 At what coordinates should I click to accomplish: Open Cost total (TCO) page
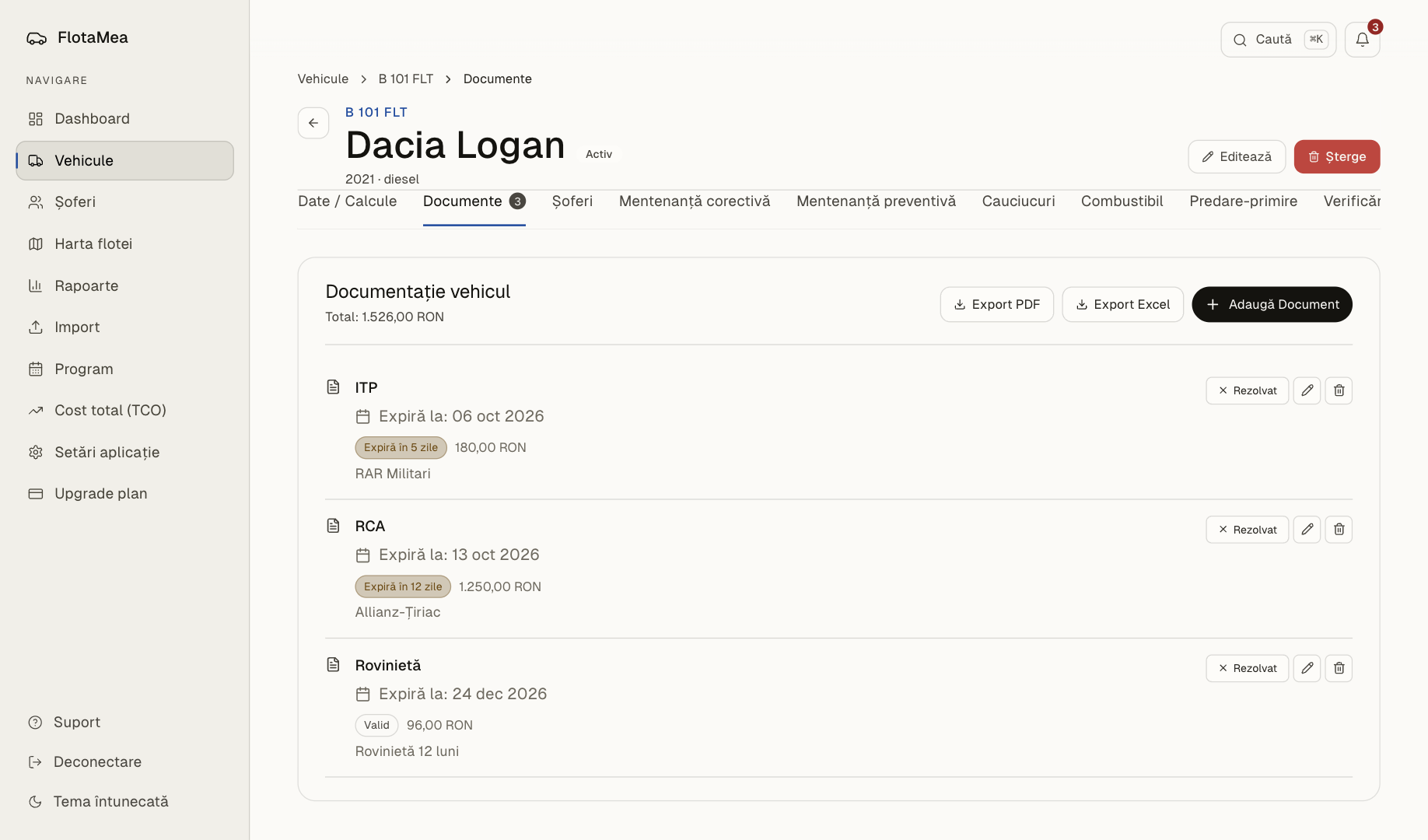[124, 410]
